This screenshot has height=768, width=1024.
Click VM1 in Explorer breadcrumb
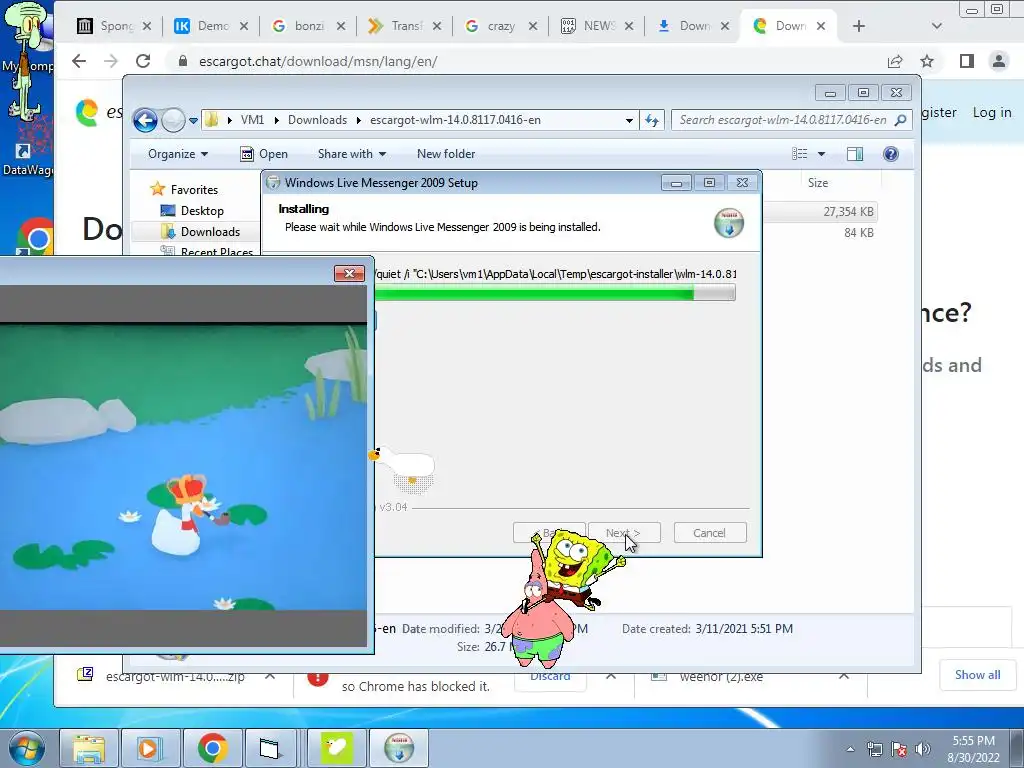tap(252, 120)
